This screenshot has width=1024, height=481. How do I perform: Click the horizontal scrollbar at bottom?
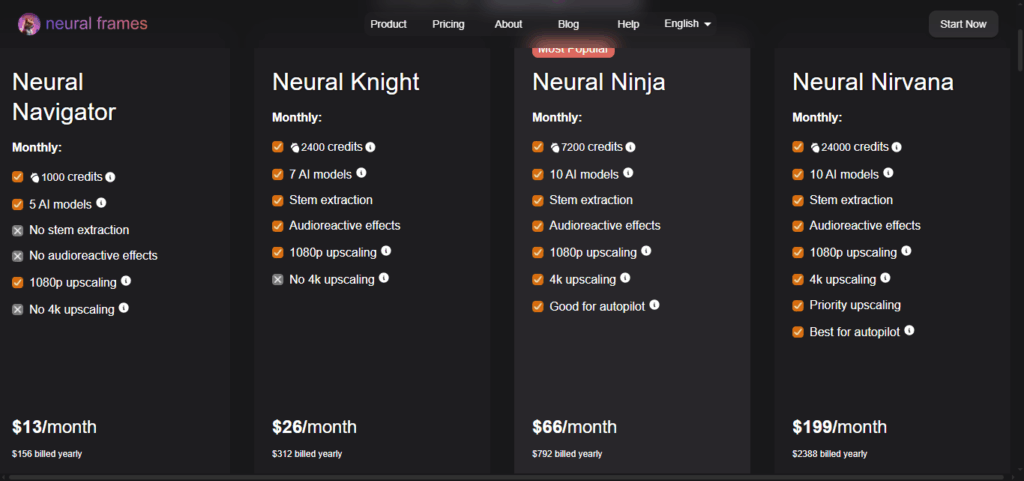pyautogui.click(x=507, y=477)
